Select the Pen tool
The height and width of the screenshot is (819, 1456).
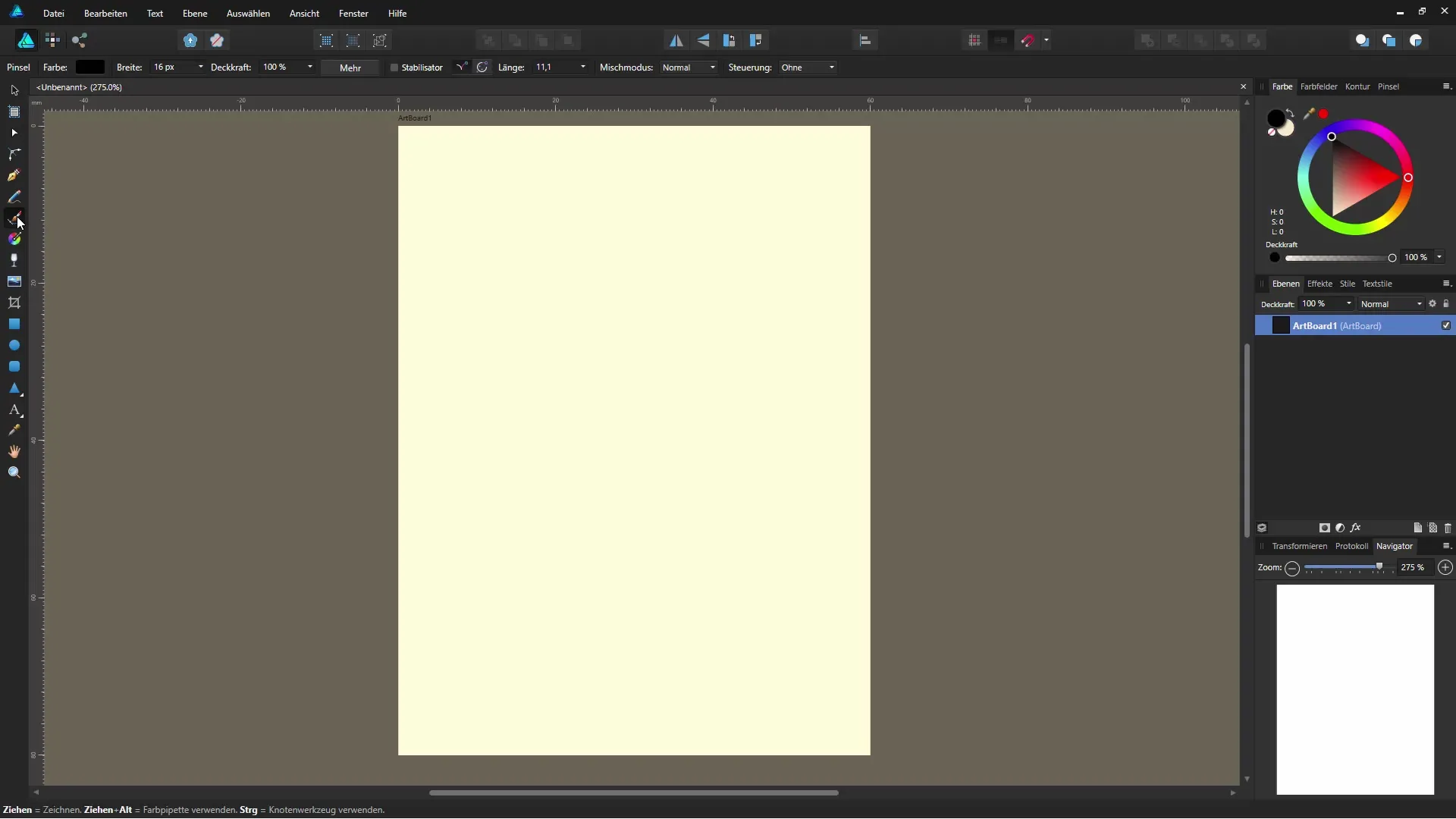click(x=14, y=175)
